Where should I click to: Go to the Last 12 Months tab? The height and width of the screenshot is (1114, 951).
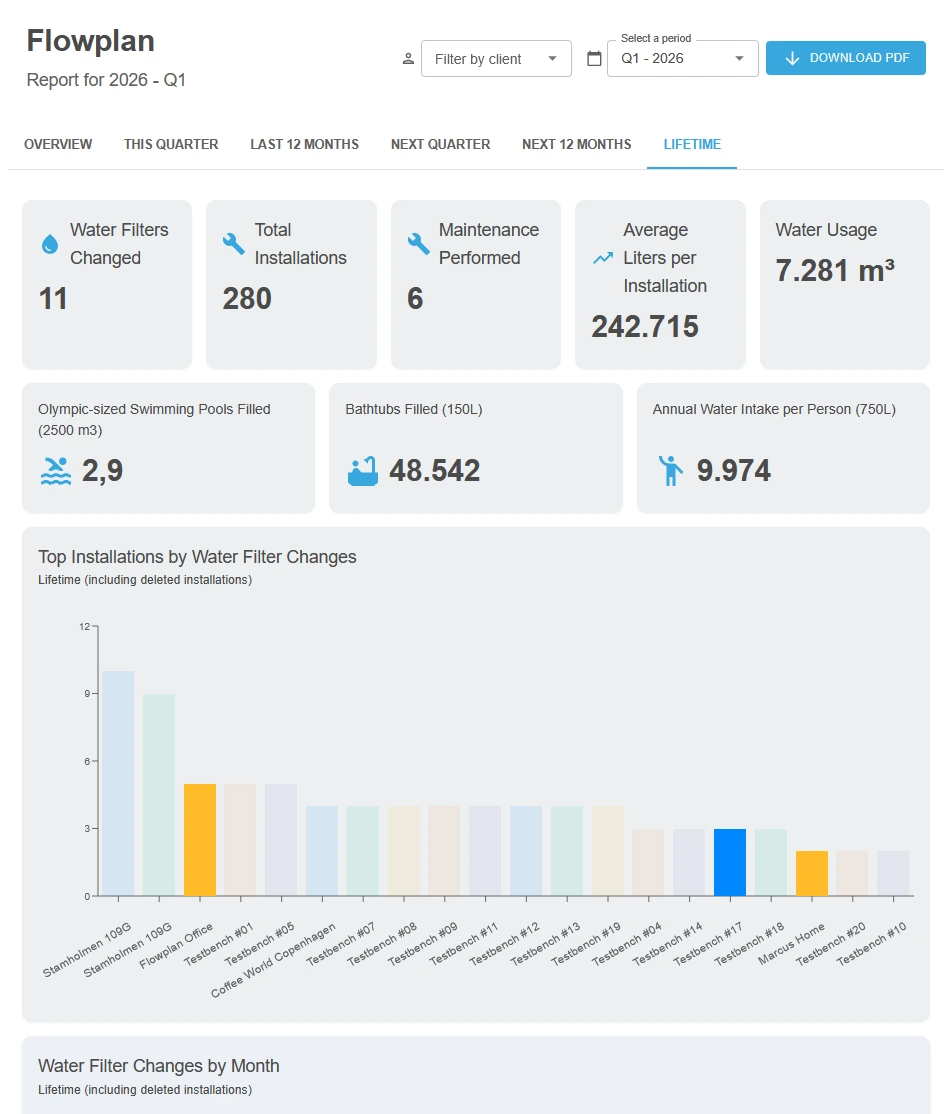(305, 144)
